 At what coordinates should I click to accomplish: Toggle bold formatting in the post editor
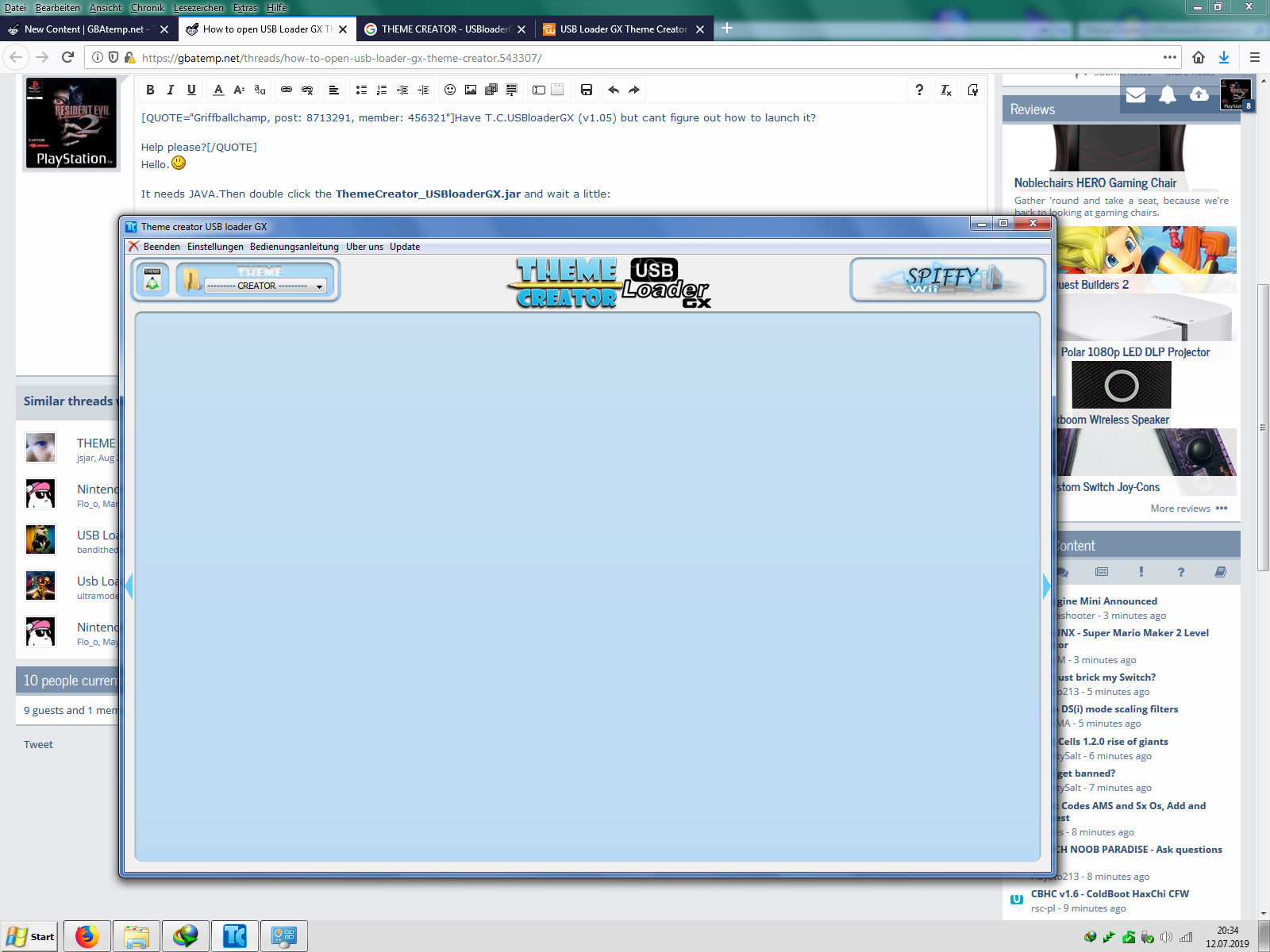[x=150, y=90]
